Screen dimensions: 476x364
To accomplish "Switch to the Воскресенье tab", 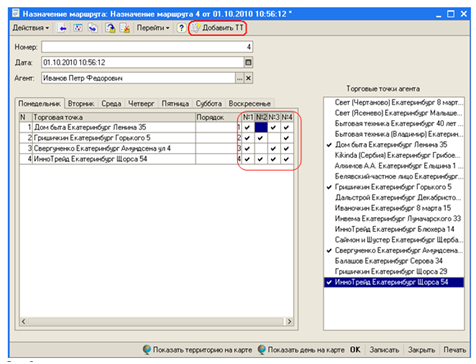I will [x=250, y=104].
